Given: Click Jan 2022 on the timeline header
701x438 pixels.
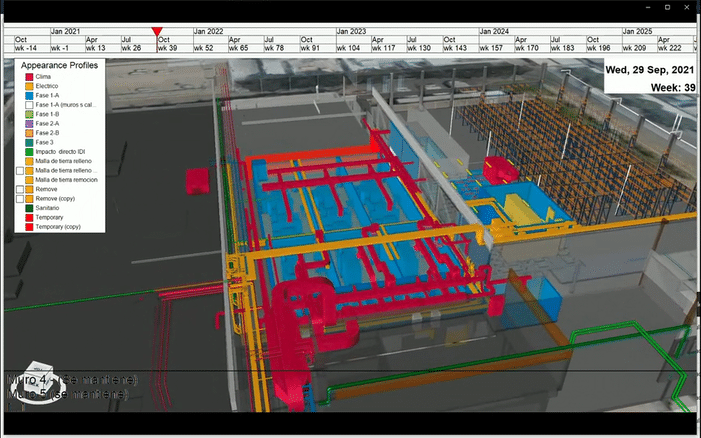Looking at the screenshot, I should (x=208, y=31).
